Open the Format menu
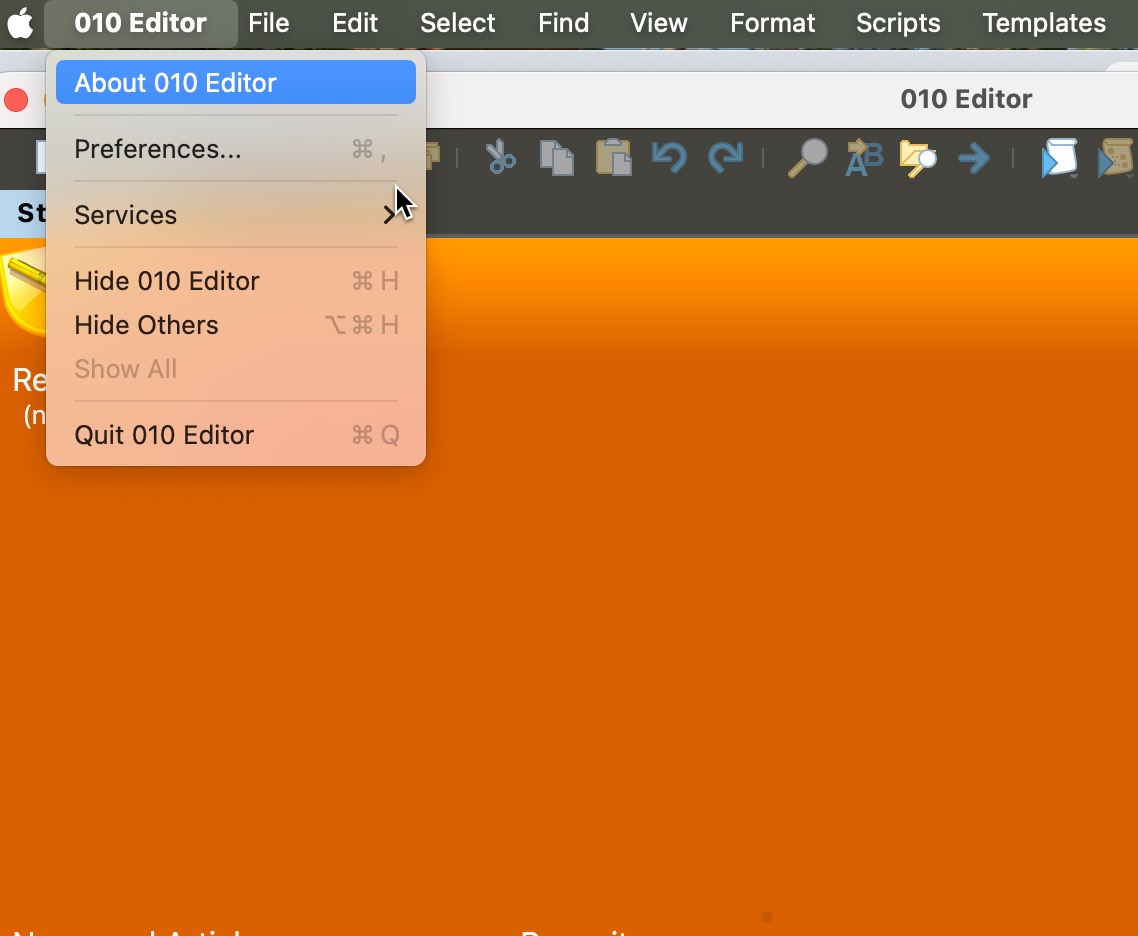The height and width of the screenshot is (936, 1138). click(x=772, y=23)
